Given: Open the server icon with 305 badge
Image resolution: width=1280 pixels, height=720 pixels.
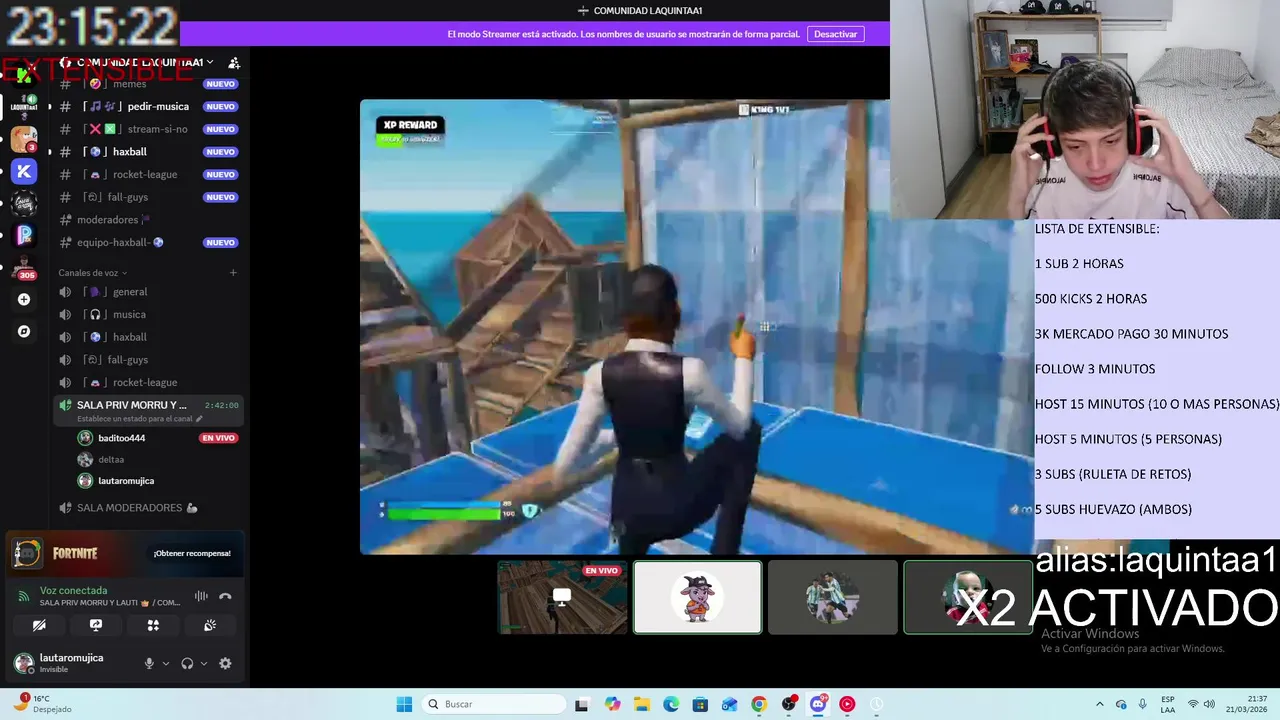Looking at the screenshot, I should pyautogui.click(x=24, y=268).
